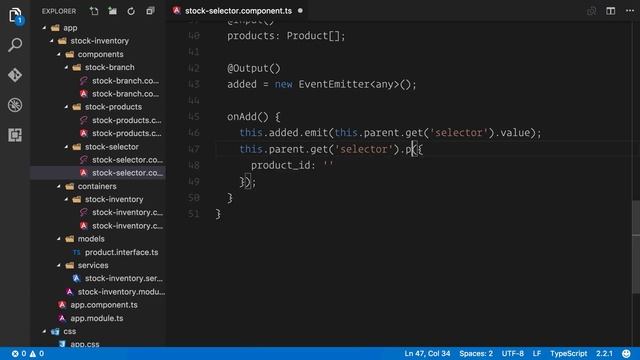Change line ending via LF status item

tap(537, 353)
